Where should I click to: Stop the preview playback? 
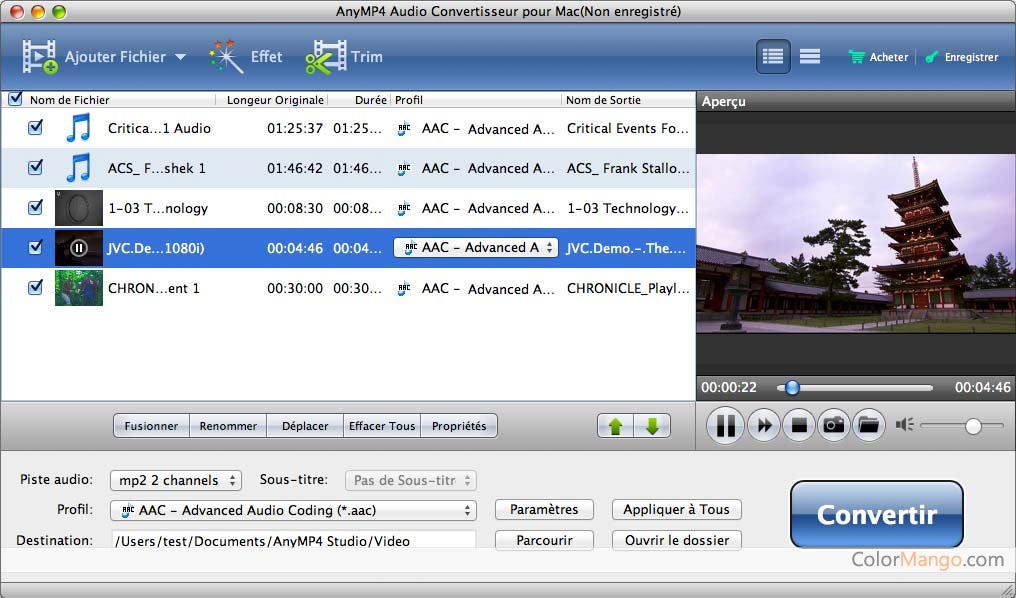799,425
